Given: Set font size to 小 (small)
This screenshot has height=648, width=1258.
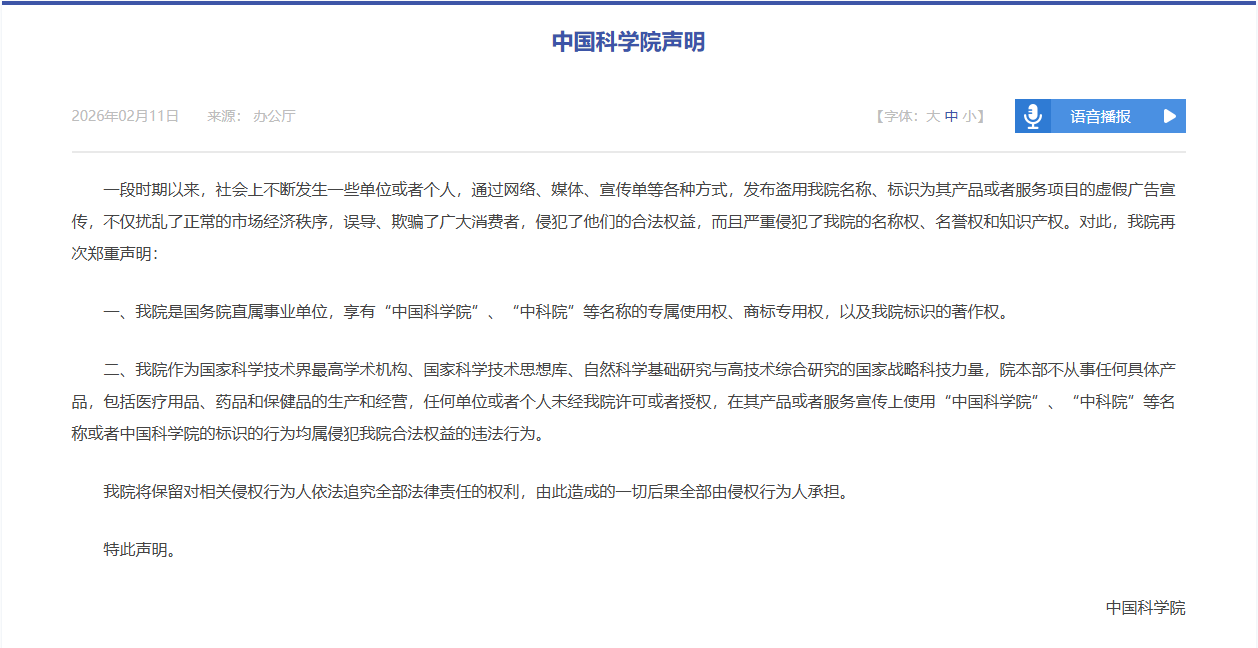Looking at the screenshot, I should 968,116.
